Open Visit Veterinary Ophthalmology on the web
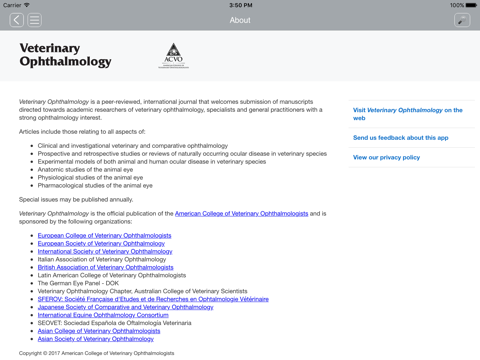 pyautogui.click(x=412, y=114)
